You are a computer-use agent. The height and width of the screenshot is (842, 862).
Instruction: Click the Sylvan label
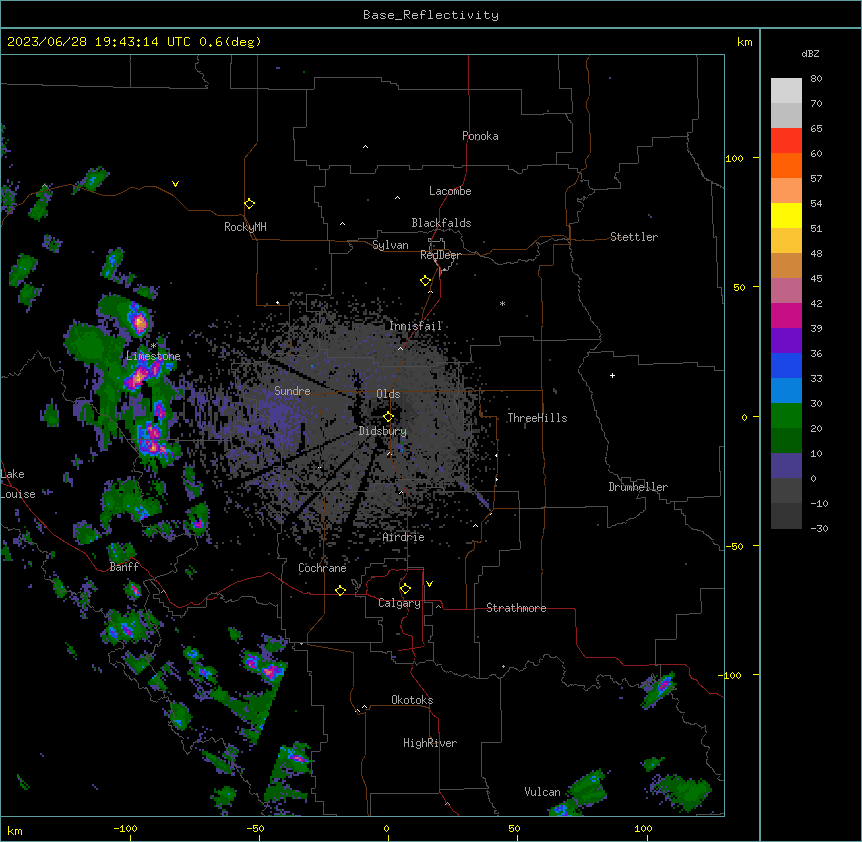(x=390, y=245)
